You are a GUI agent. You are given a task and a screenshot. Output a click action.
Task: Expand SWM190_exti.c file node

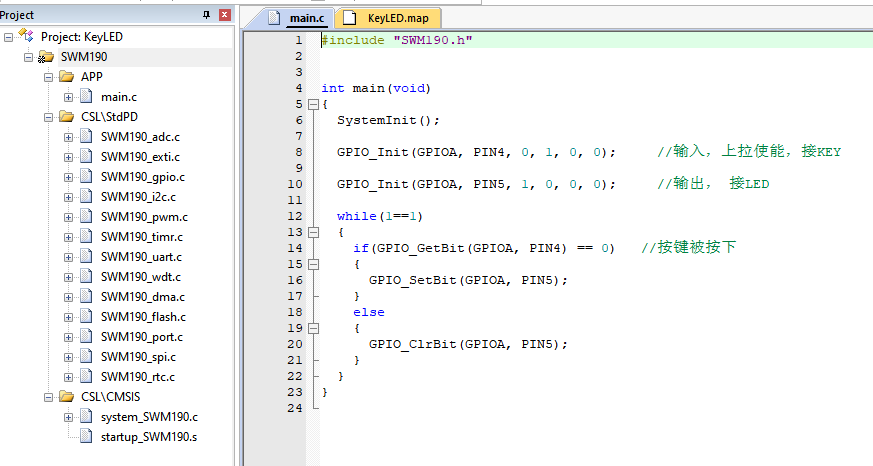pos(68,158)
